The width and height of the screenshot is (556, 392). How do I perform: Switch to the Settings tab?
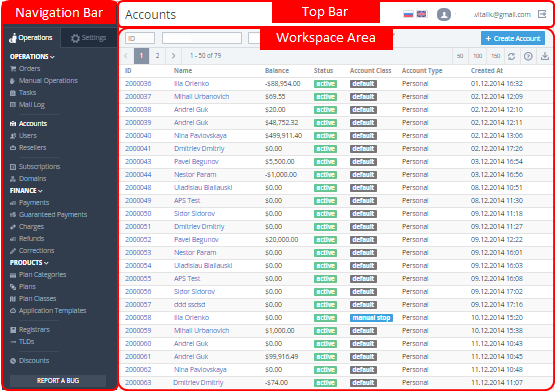pyautogui.click(x=88, y=38)
